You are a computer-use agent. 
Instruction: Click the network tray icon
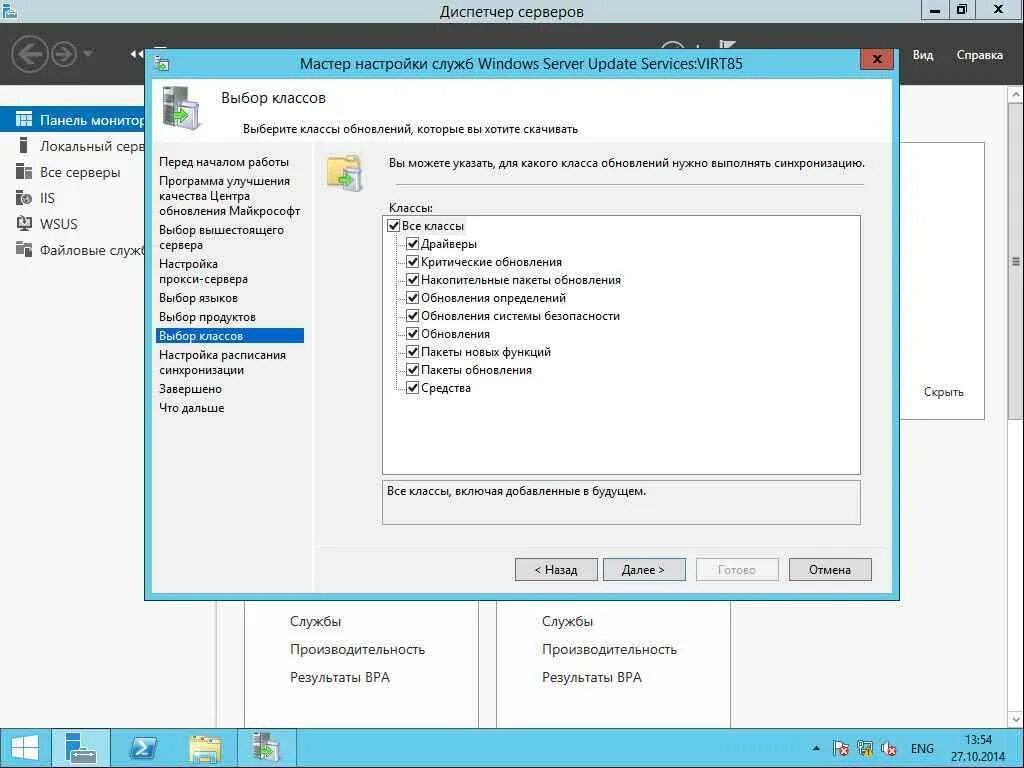(865, 748)
